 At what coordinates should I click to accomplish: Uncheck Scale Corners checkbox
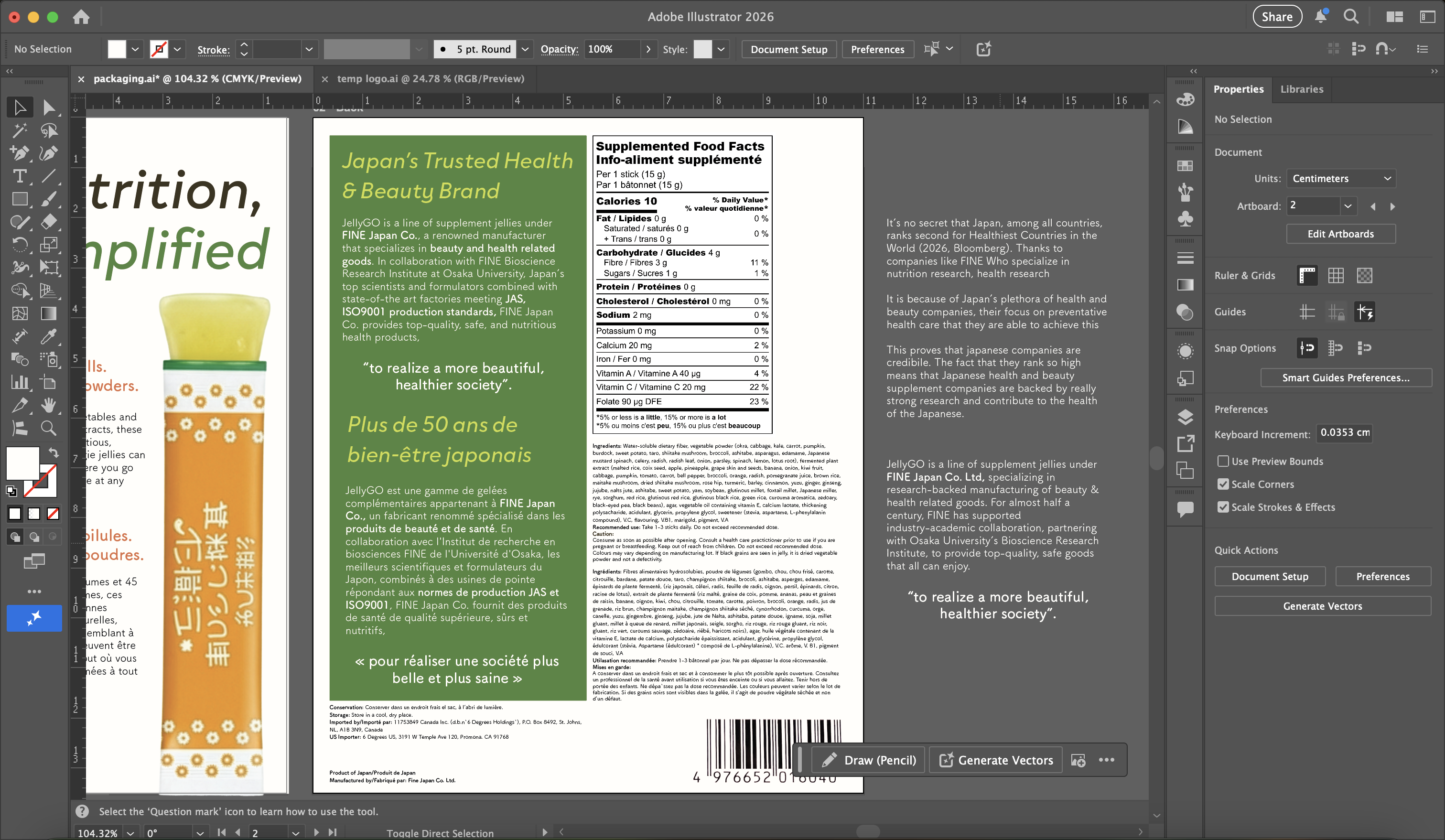pyautogui.click(x=1222, y=484)
